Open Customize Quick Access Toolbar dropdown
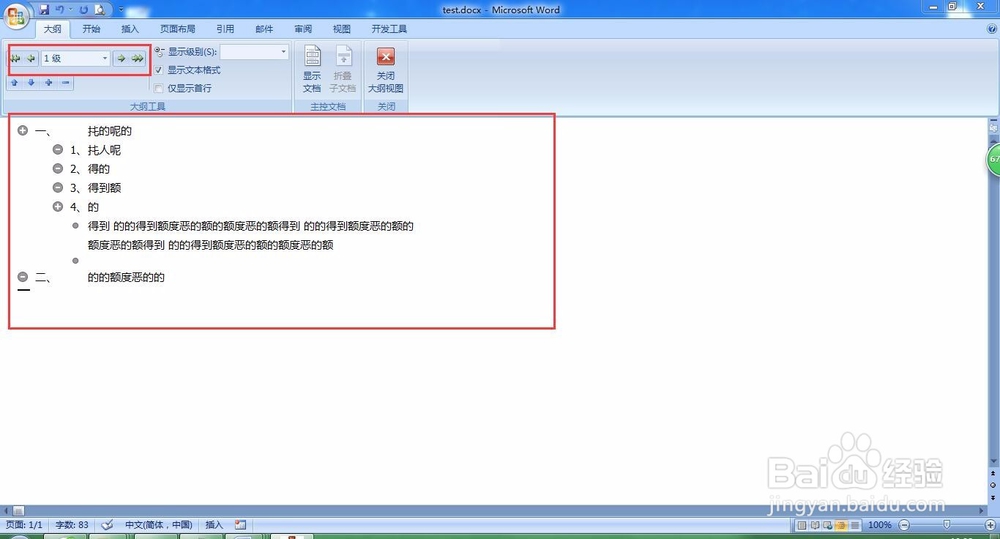 (121, 10)
